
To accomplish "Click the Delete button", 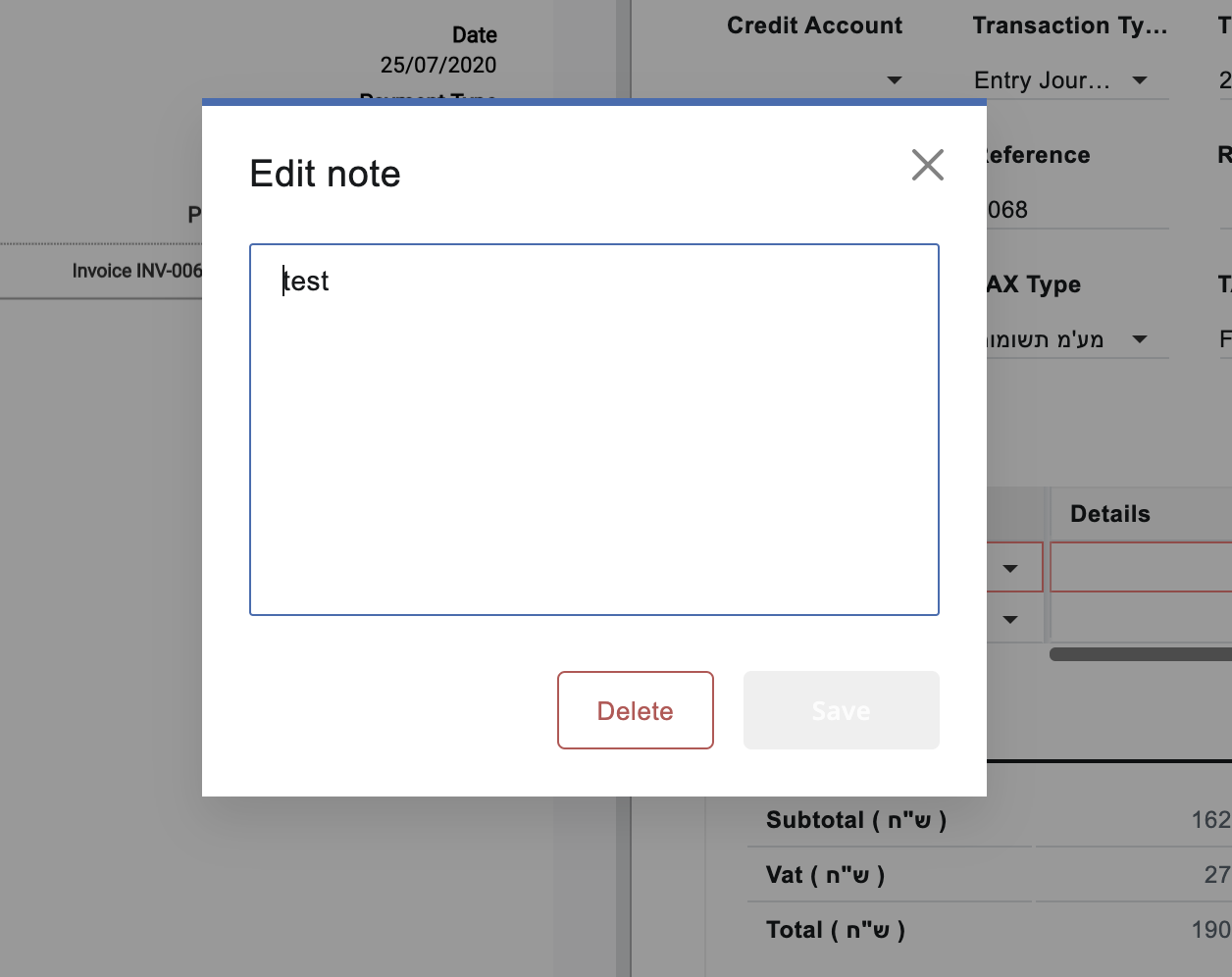I will click(635, 709).
